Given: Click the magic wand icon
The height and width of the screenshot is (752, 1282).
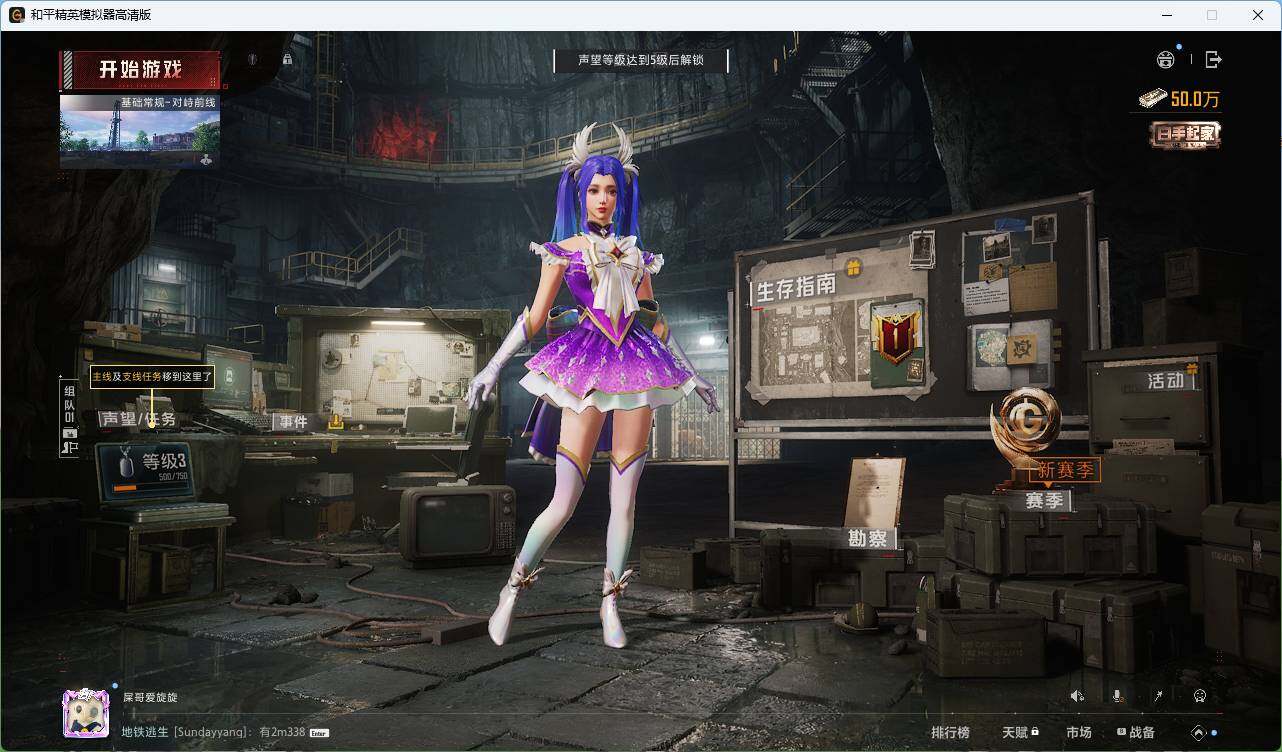Looking at the screenshot, I should point(1158,696).
